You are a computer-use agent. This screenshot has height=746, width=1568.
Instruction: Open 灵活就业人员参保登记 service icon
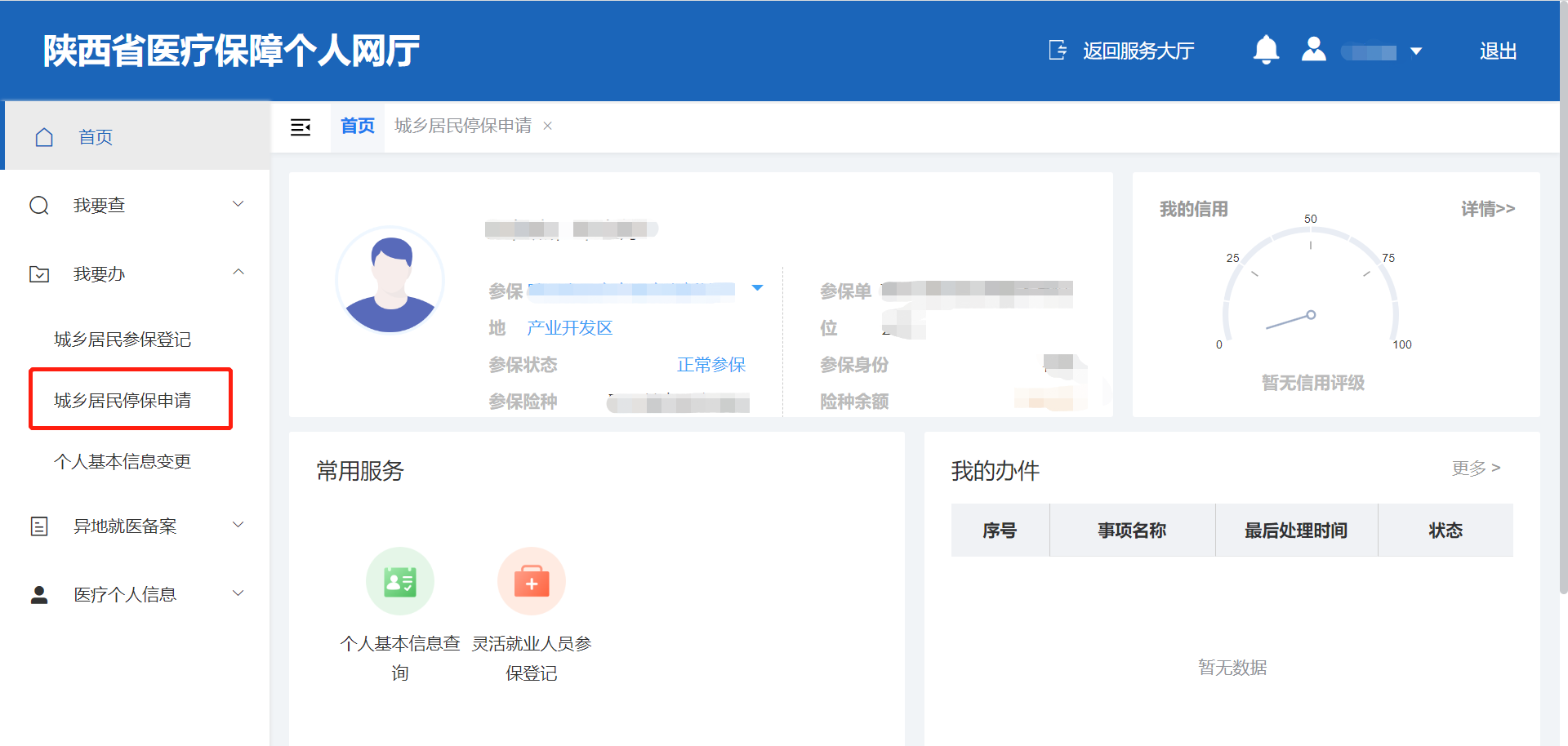tap(532, 581)
